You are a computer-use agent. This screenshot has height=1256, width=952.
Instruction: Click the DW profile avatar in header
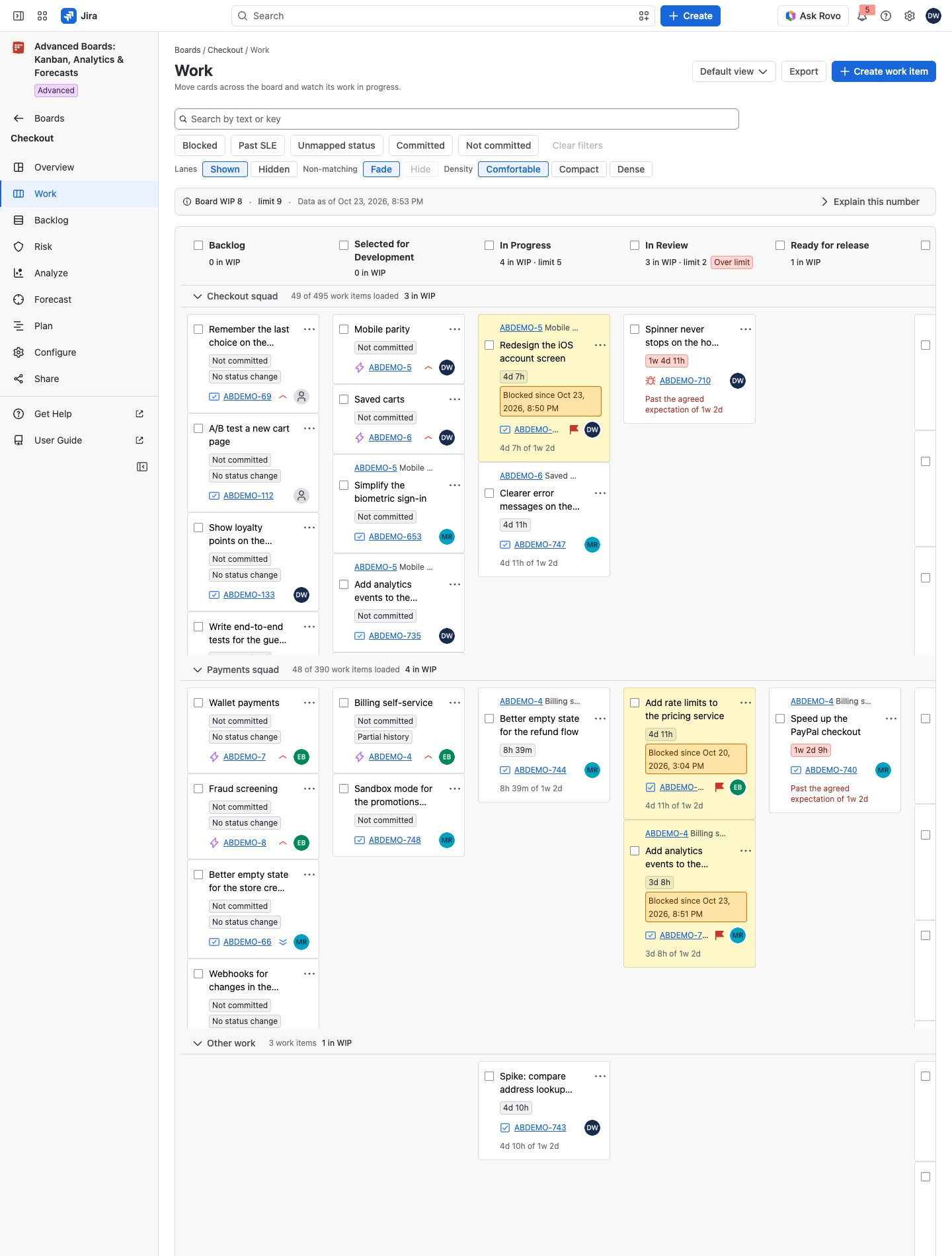pyautogui.click(x=933, y=16)
